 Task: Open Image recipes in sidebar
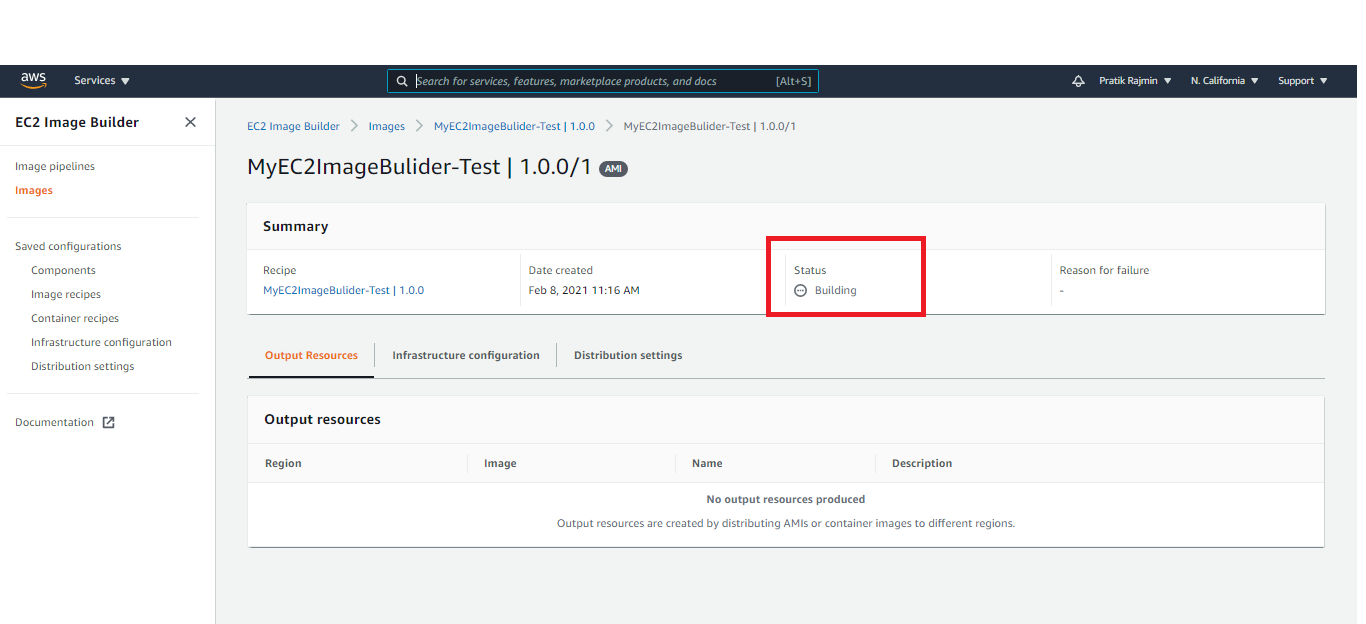(x=66, y=294)
